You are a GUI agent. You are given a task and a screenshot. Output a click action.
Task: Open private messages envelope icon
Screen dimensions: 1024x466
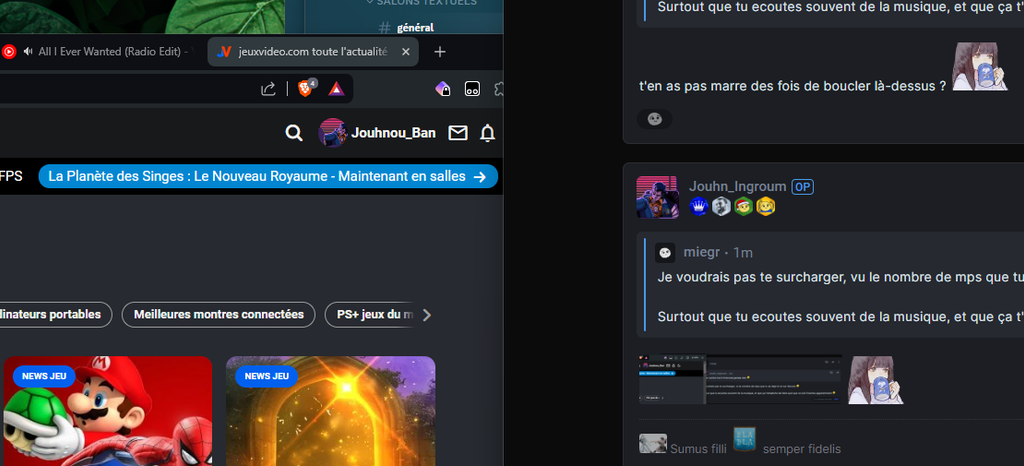(x=458, y=133)
